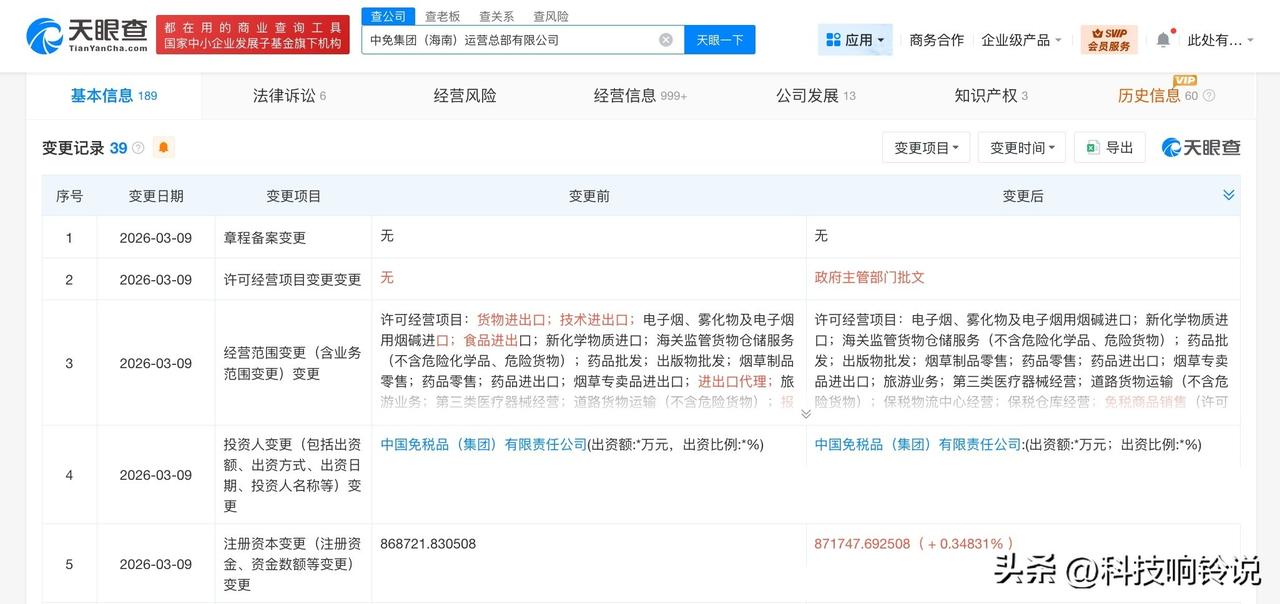Click the red 国家中小企业发展子基金 banner
The image size is (1280, 604).
(254, 35)
